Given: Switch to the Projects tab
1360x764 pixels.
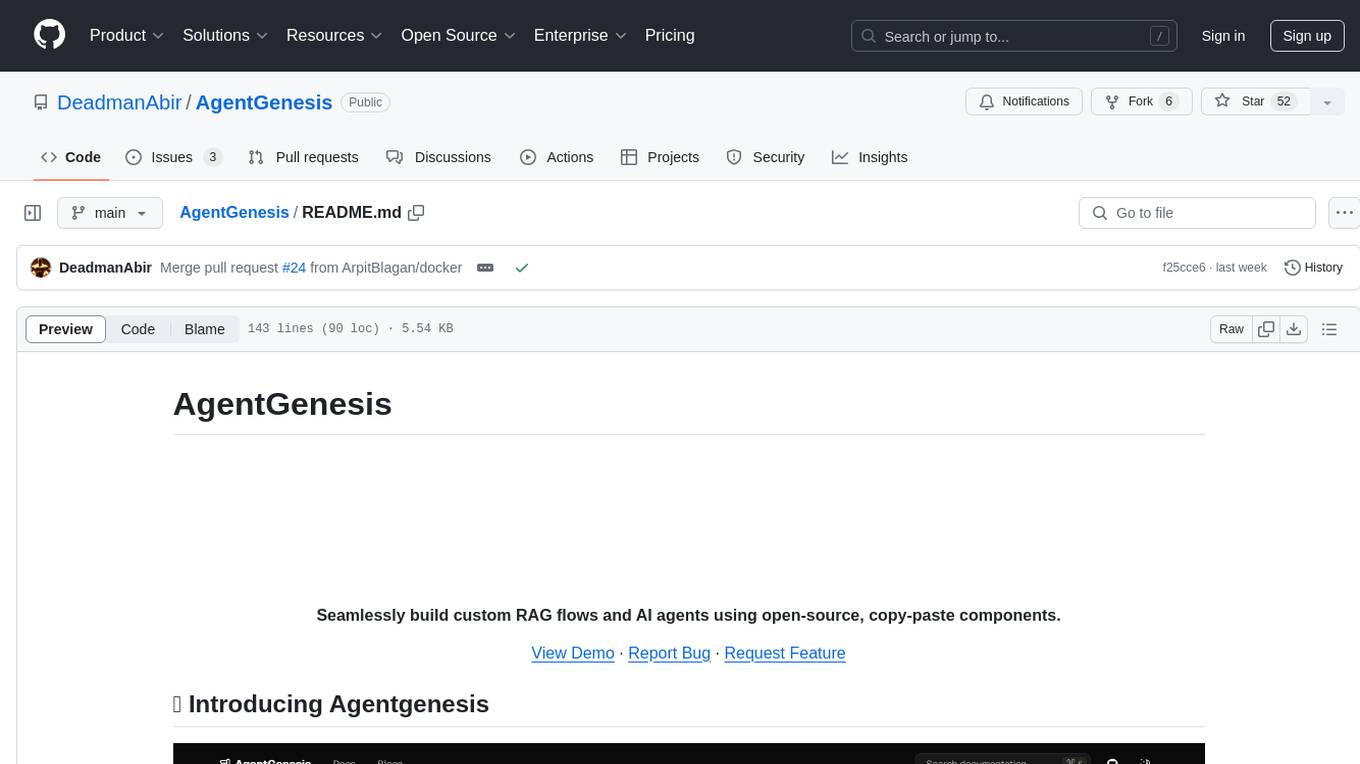Looking at the screenshot, I should coord(660,157).
